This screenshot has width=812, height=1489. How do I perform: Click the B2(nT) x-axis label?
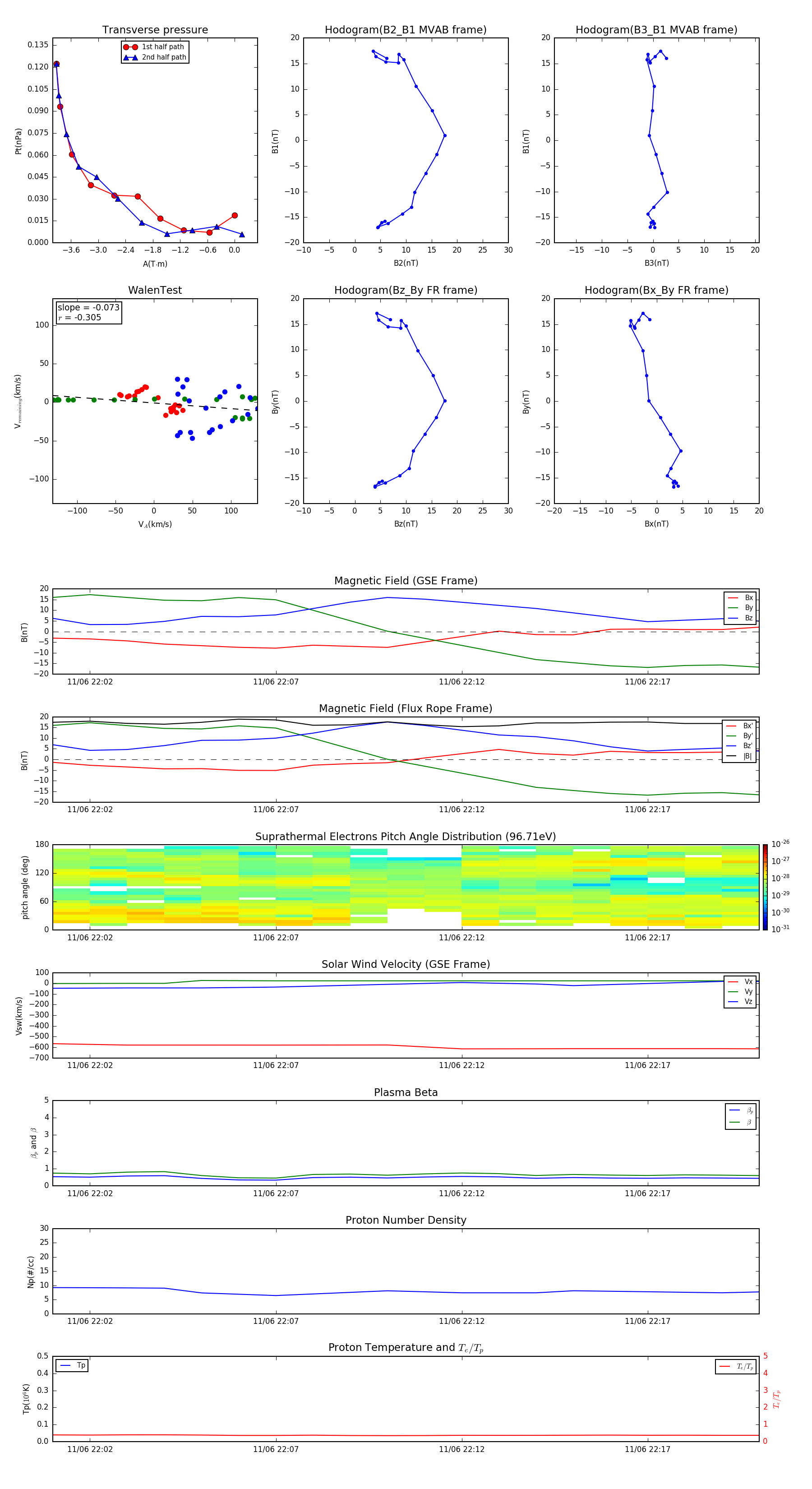click(x=406, y=263)
